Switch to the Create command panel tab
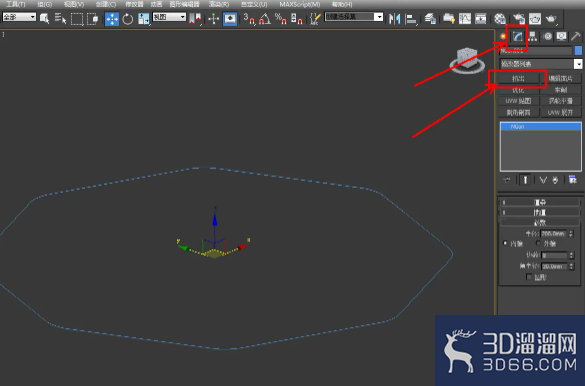The height and width of the screenshot is (386, 585). pyautogui.click(x=503, y=37)
